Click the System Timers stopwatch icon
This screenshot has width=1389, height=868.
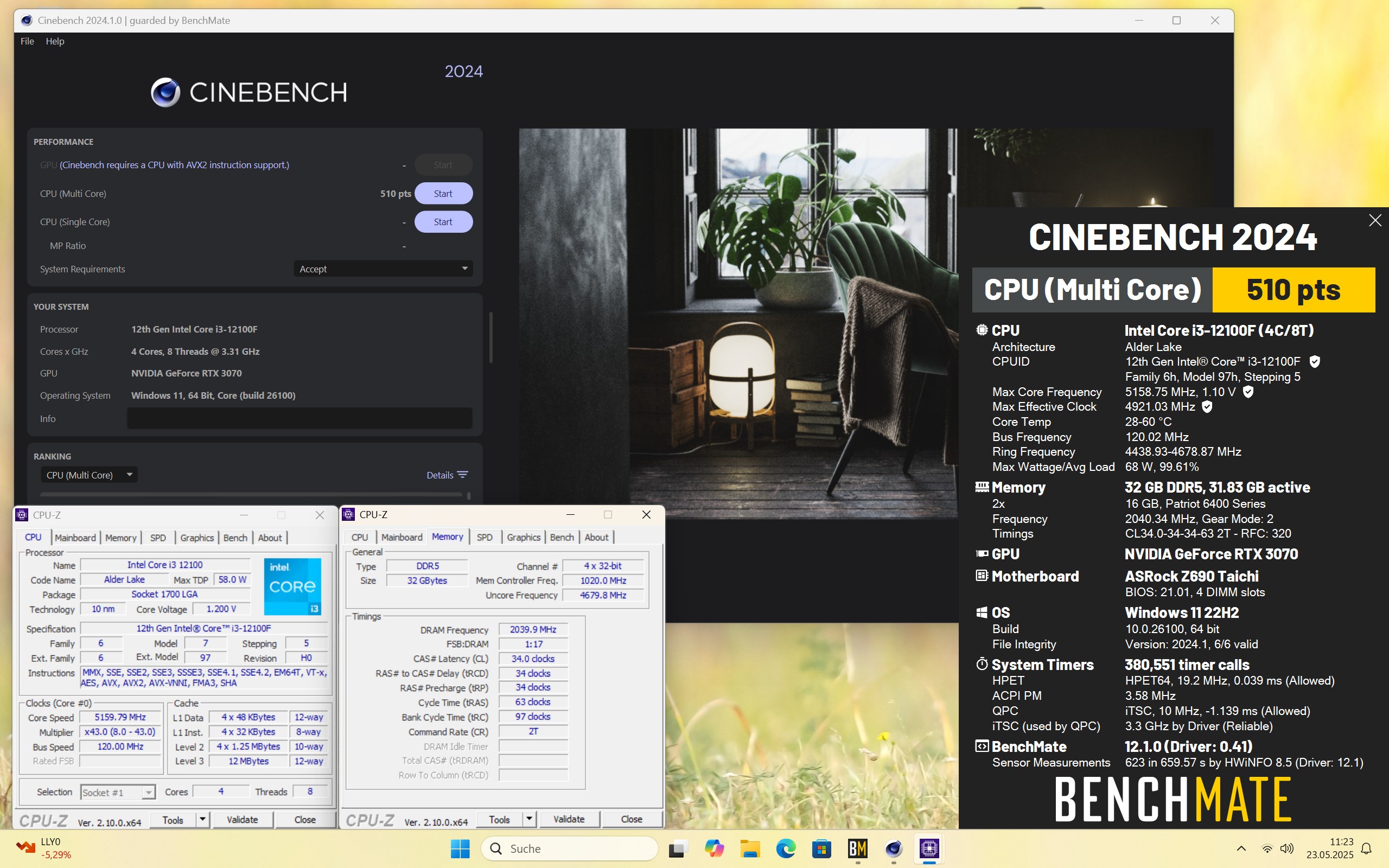(982, 664)
